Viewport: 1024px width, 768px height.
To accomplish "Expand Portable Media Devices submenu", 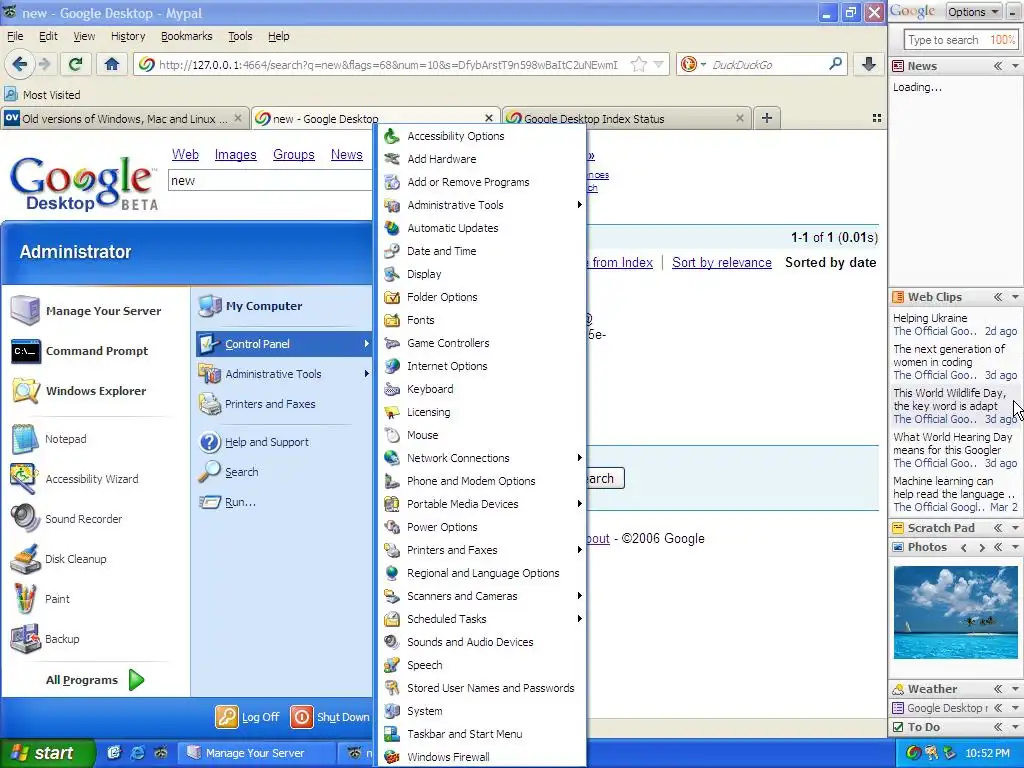I will pos(579,504).
